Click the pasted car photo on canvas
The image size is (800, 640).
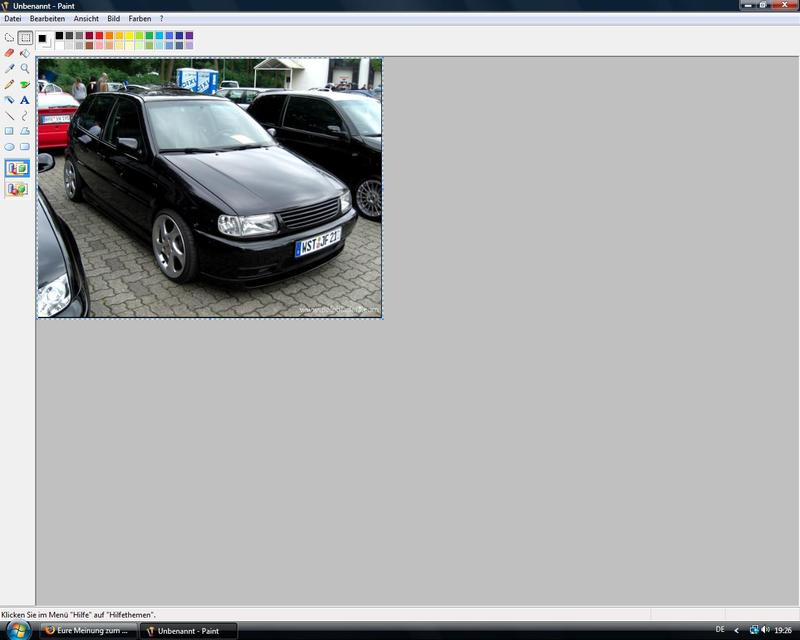(210, 188)
